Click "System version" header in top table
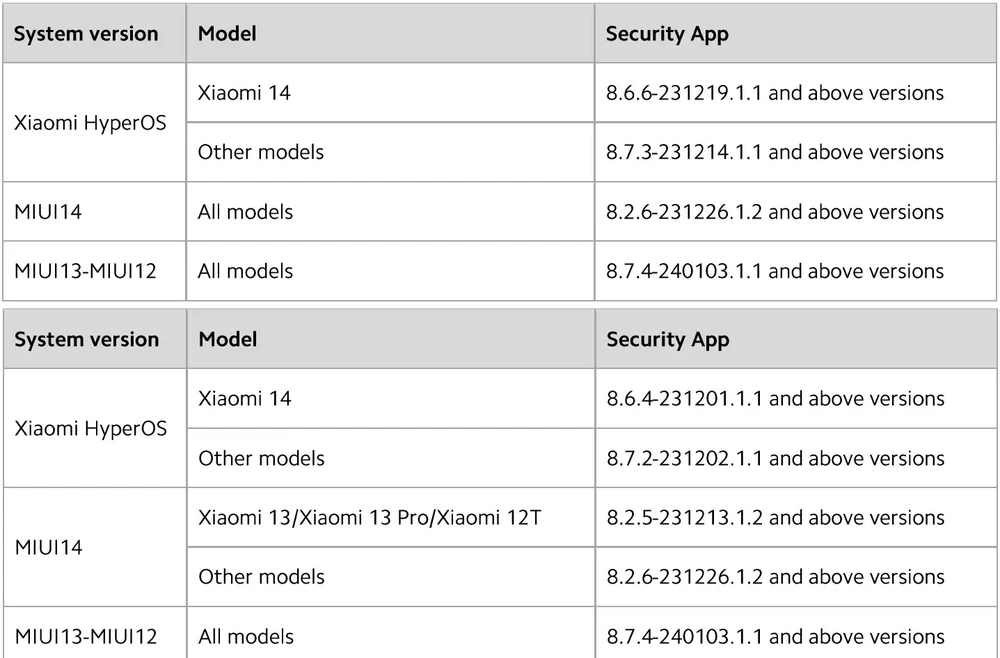The height and width of the screenshot is (658, 1000). pyautogui.click(x=86, y=34)
